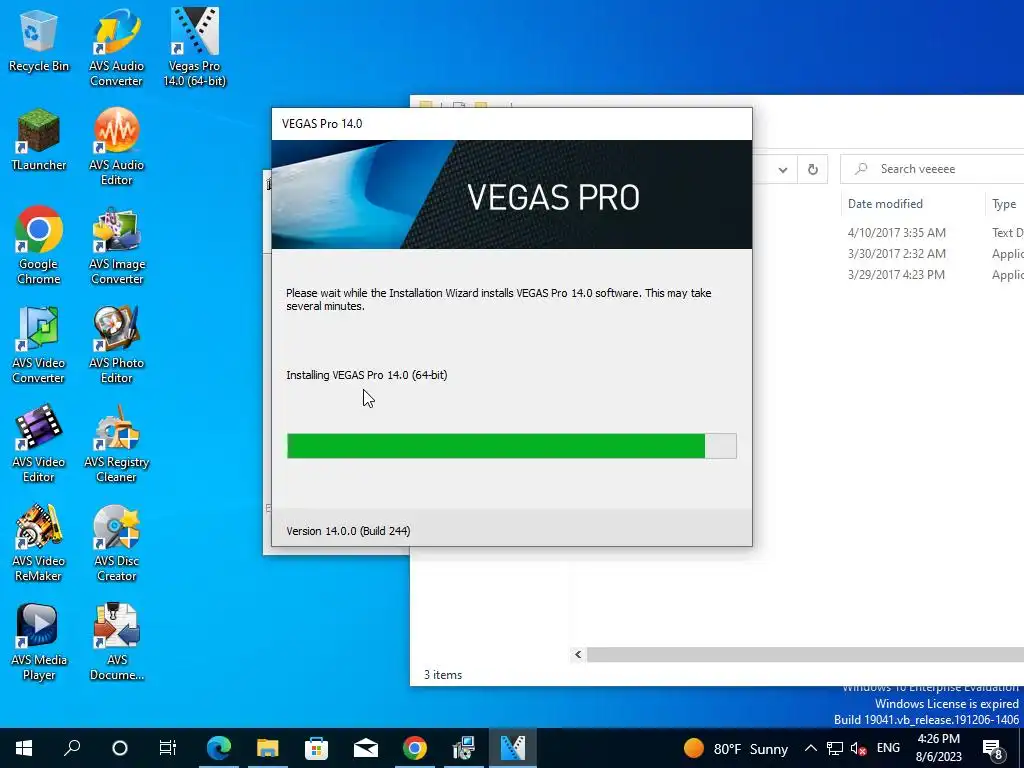Click the installation progress bar

coord(511,446)
